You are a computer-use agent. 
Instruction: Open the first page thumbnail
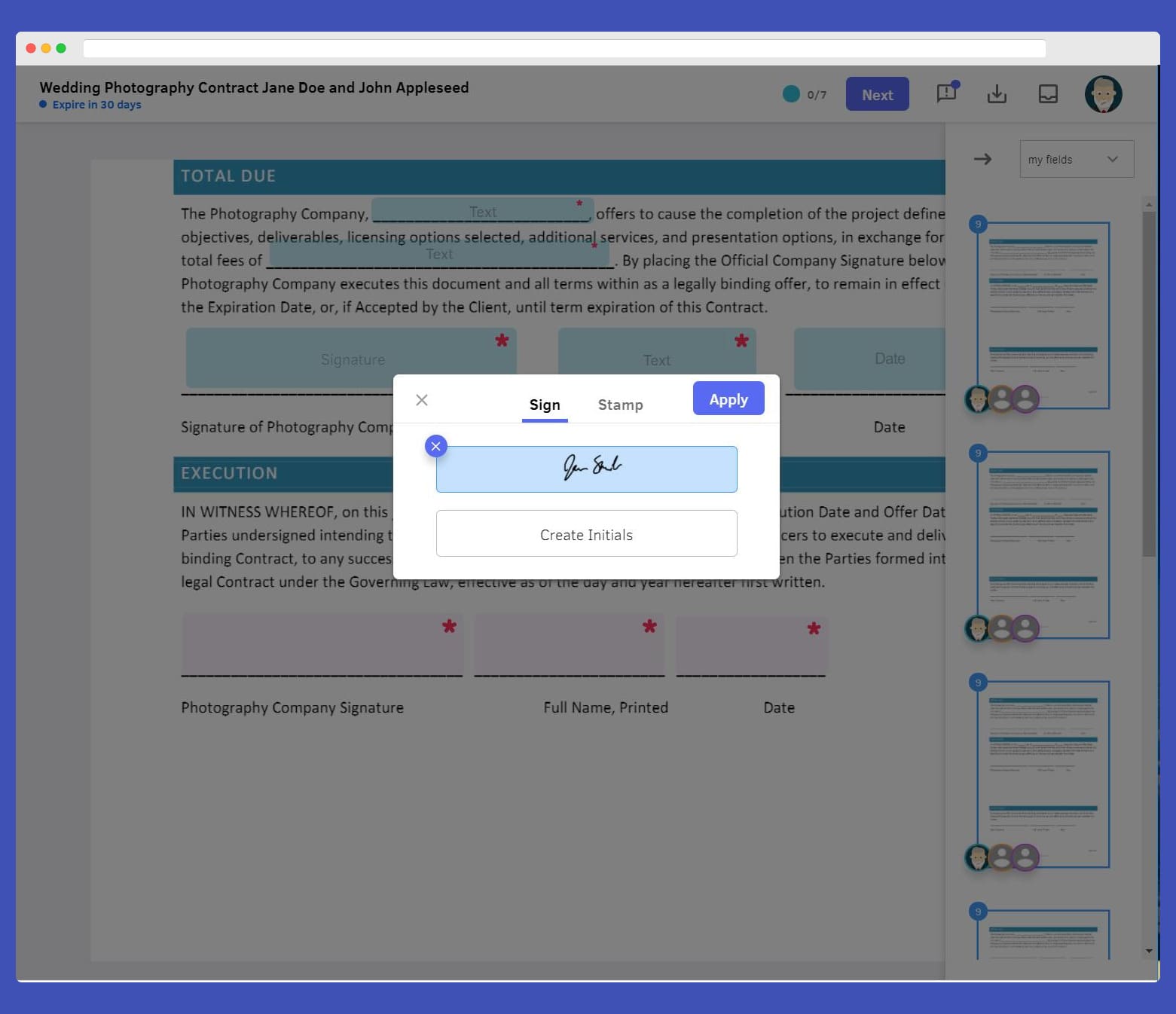click(x=1043, y=315)
